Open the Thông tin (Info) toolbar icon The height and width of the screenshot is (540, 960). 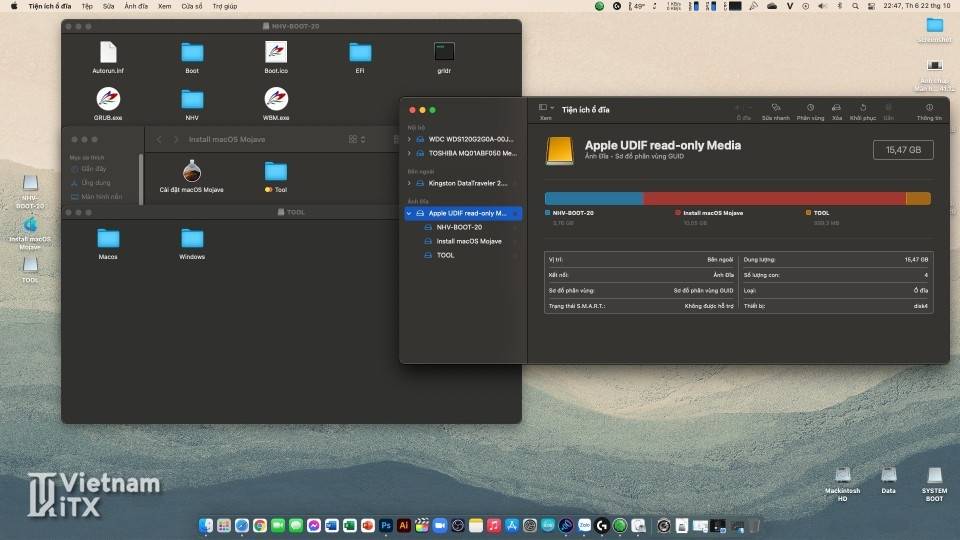tap(929, 107)
